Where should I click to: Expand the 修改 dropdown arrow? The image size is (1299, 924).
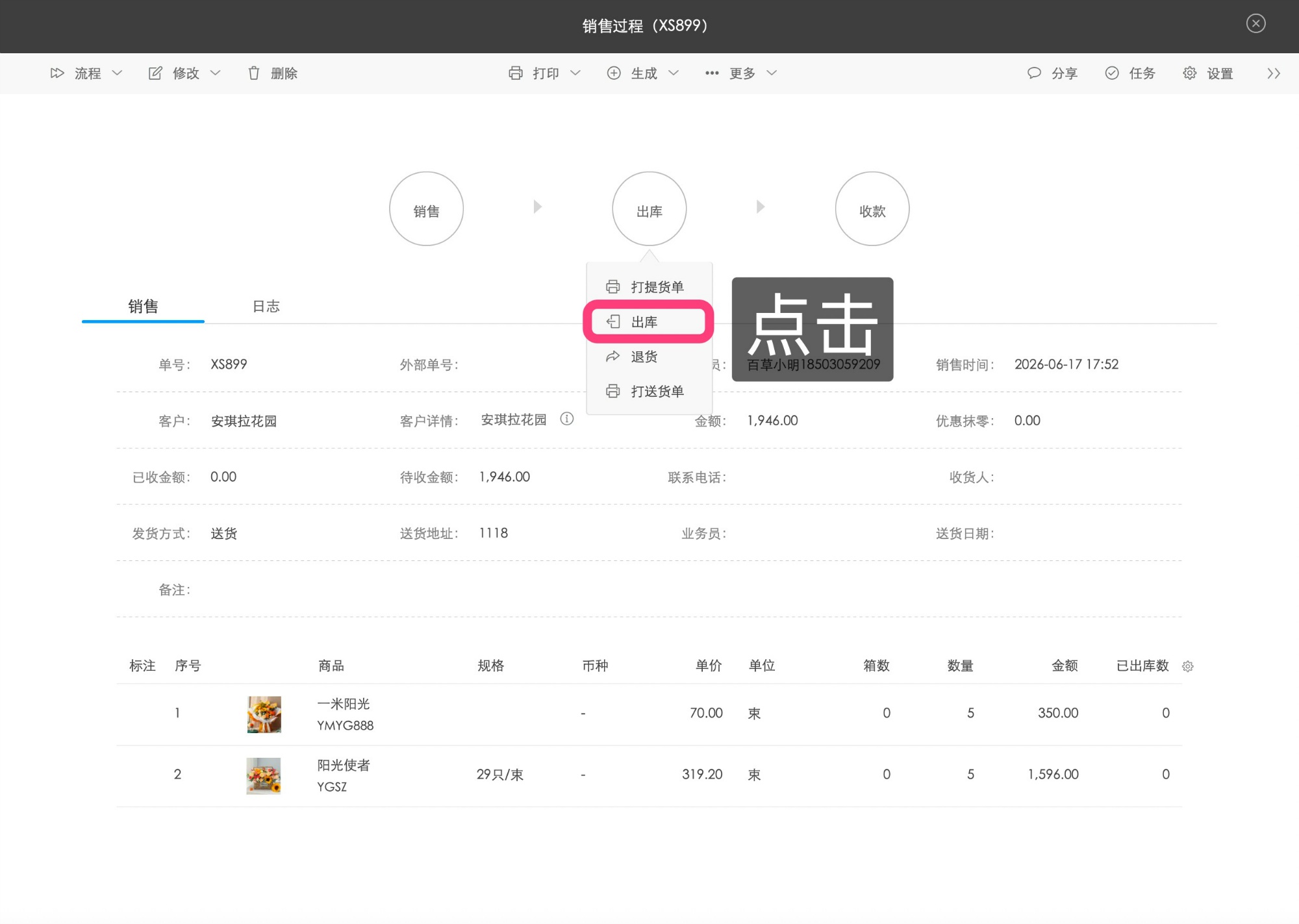[x=216, y=73]
